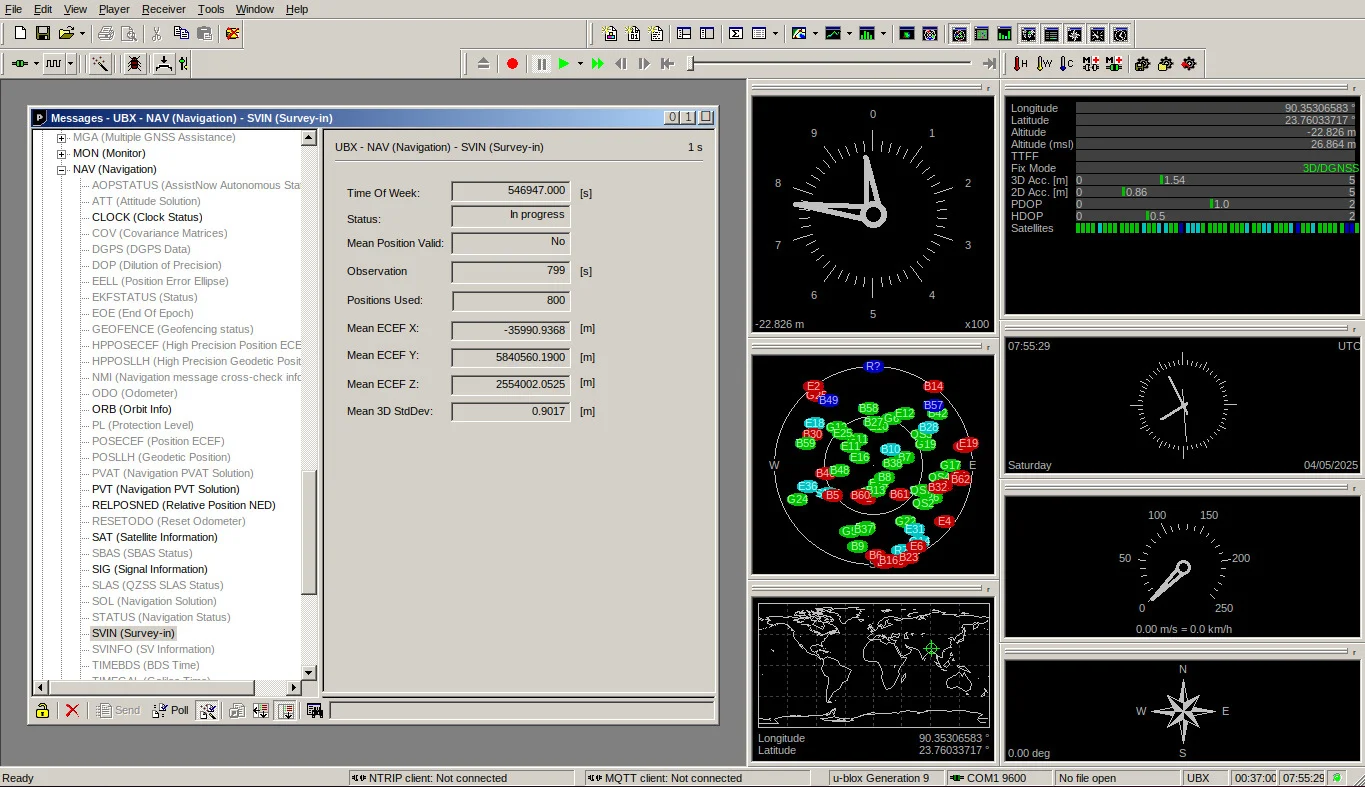Image resolution: width=1365 pixels, height=787 pixels.
Task: Select ORB (Orbit Info) message
Action: (132, 409)
